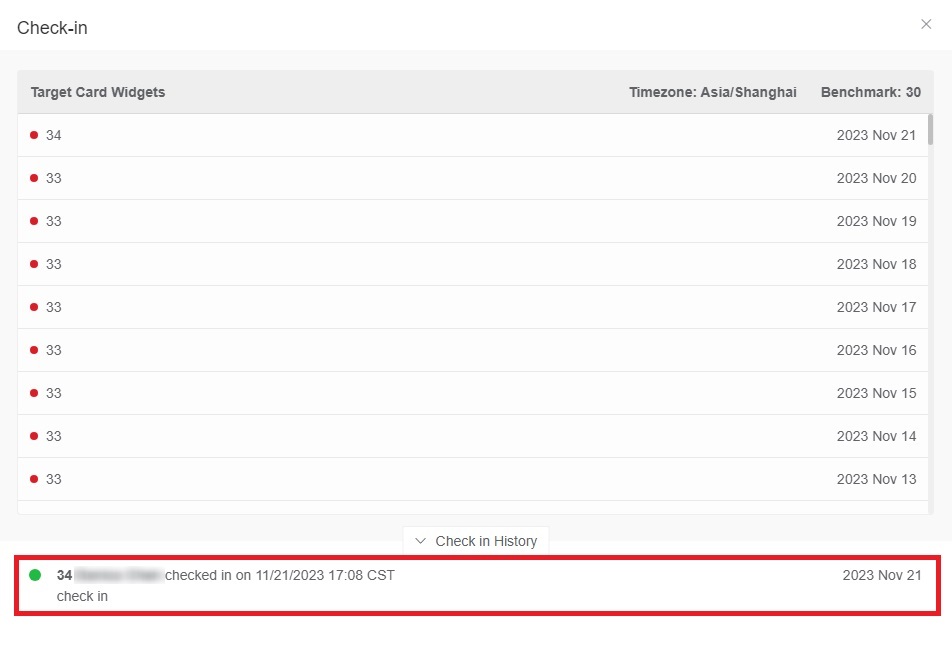
Task: Click the green dot in check-in history
Action: (35, 575)
